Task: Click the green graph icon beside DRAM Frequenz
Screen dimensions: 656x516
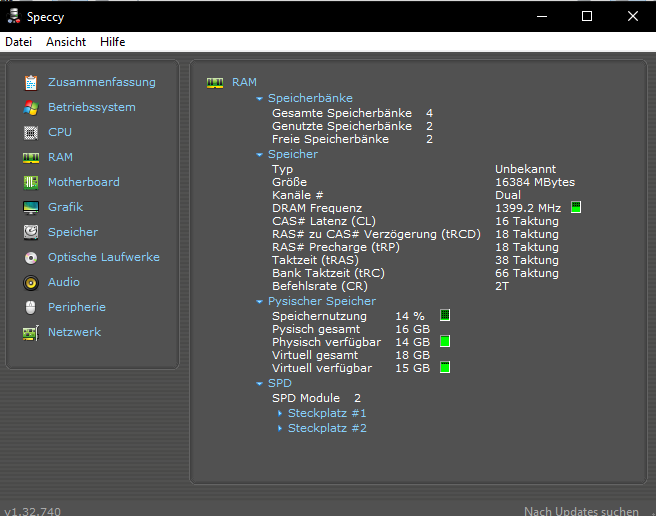Action: click(x=576, y=207)
